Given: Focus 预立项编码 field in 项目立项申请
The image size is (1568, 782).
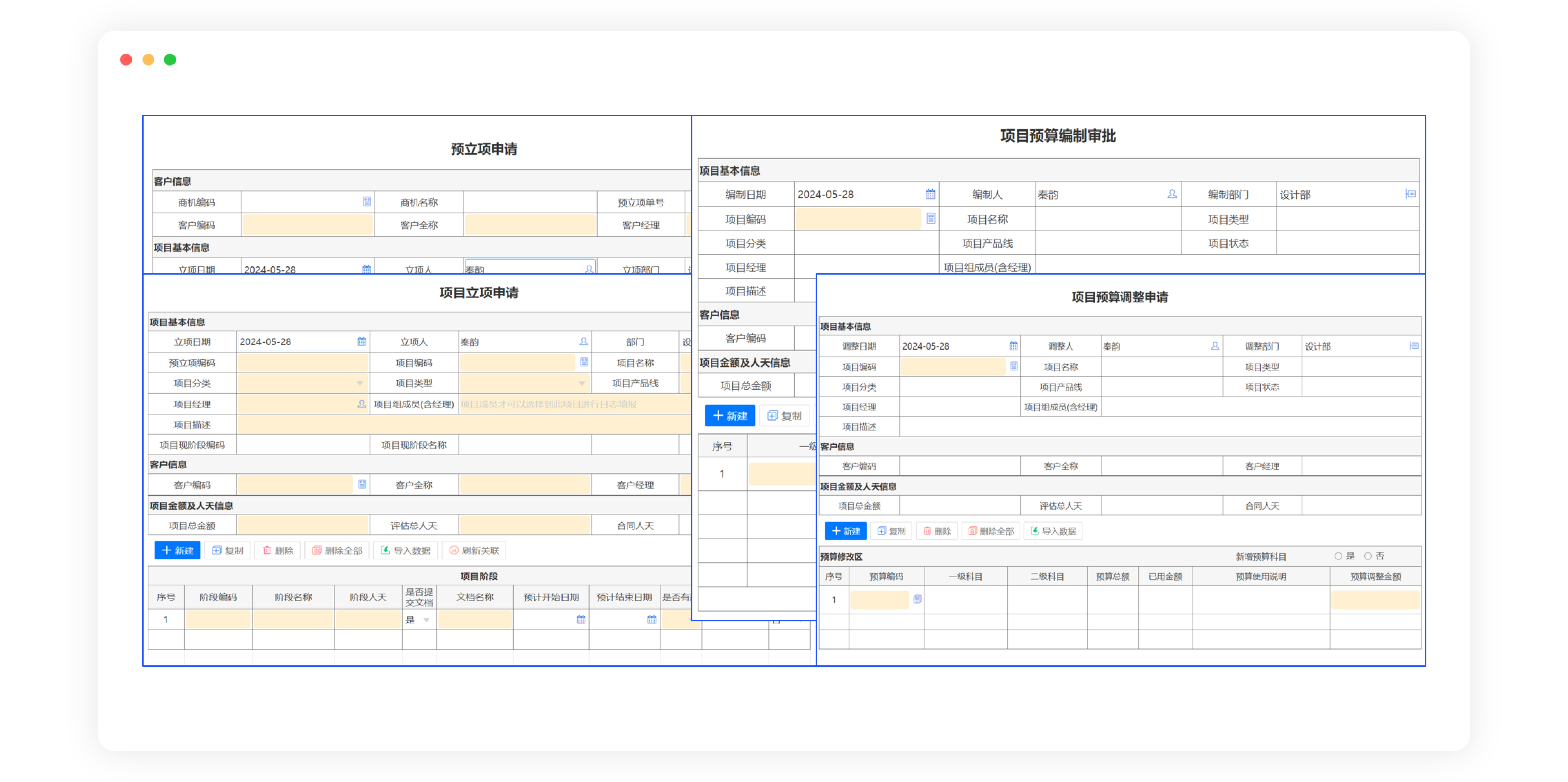Looking at the screenshot, I should click(x=302, y=362).
